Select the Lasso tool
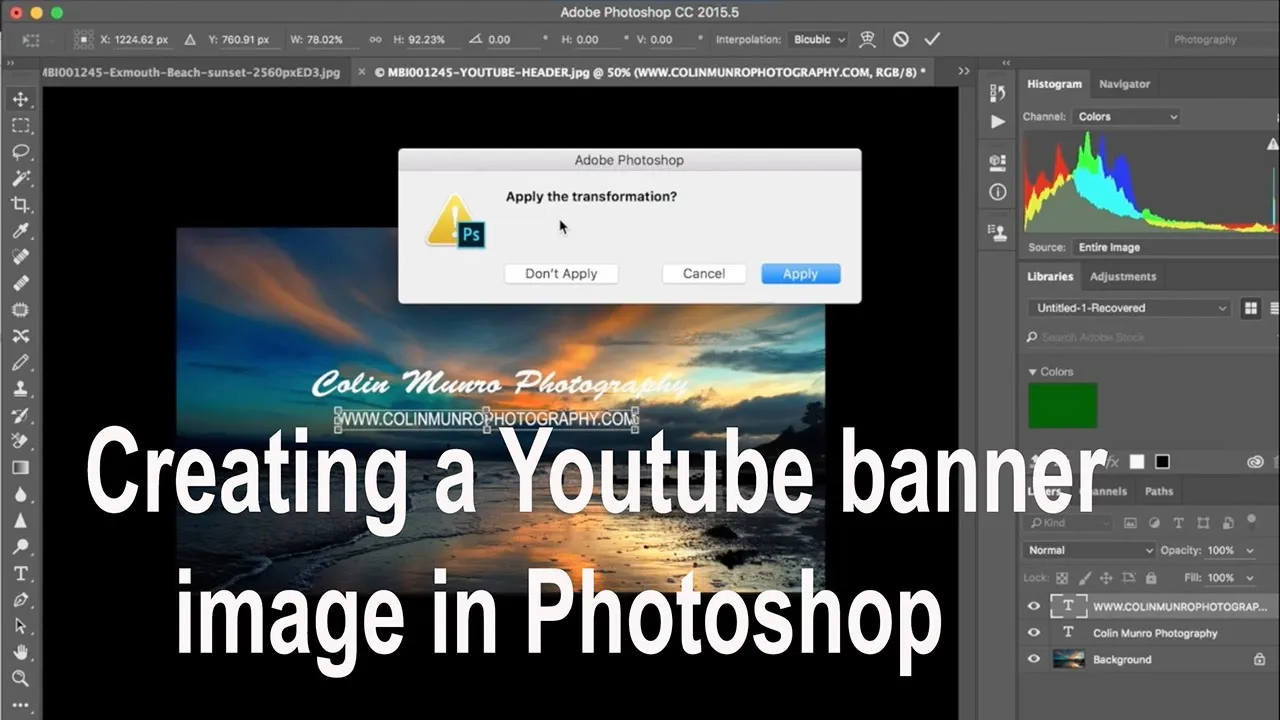The image size is (1280, 720). click(x=20, y=152)
